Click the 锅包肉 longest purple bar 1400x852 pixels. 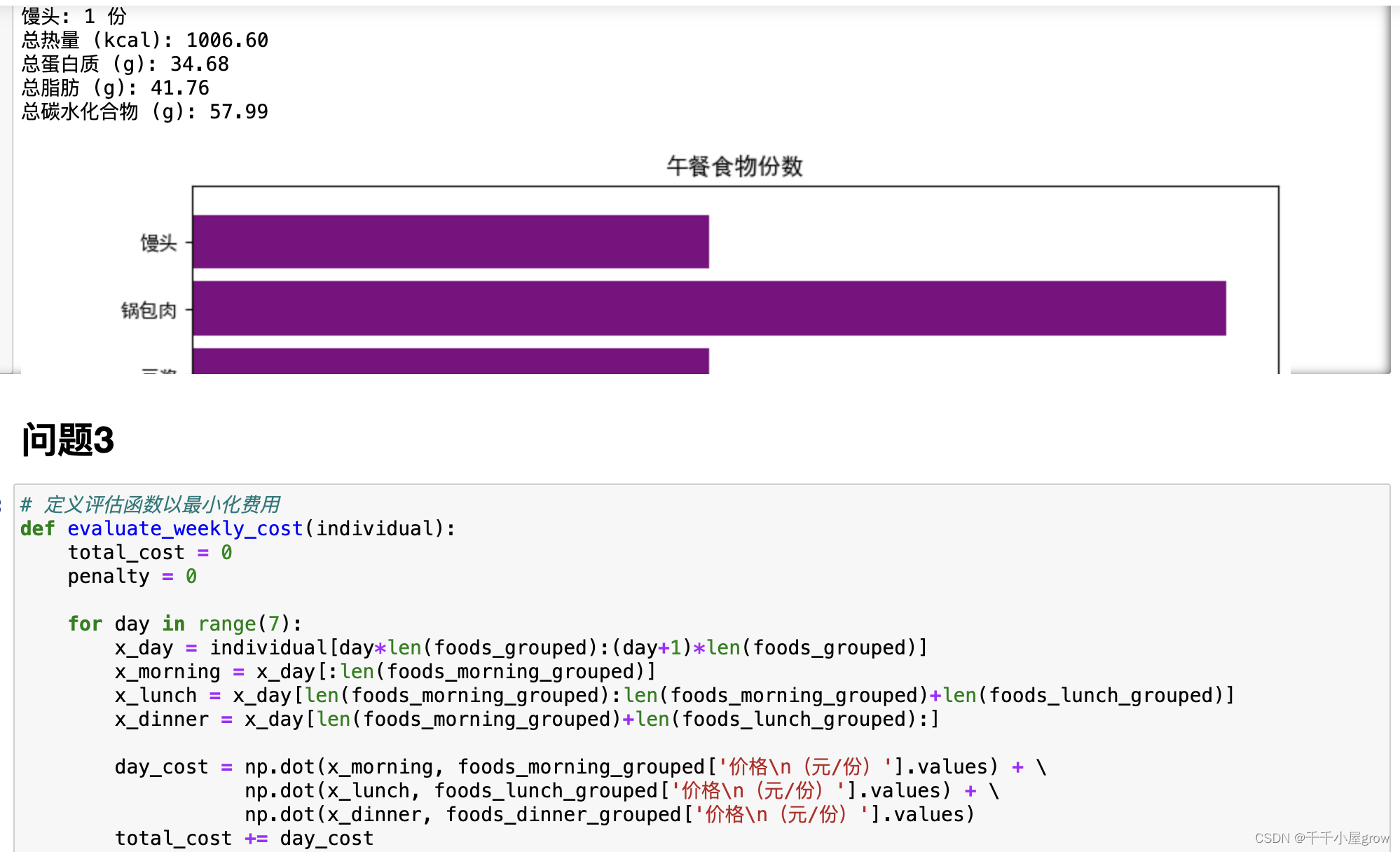tap(708, 308)
